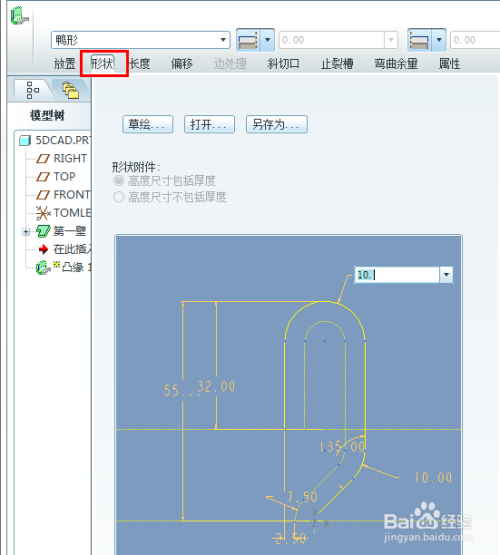
Task: Open the layer tree tab icon
Action: click(x=70, y=90)
